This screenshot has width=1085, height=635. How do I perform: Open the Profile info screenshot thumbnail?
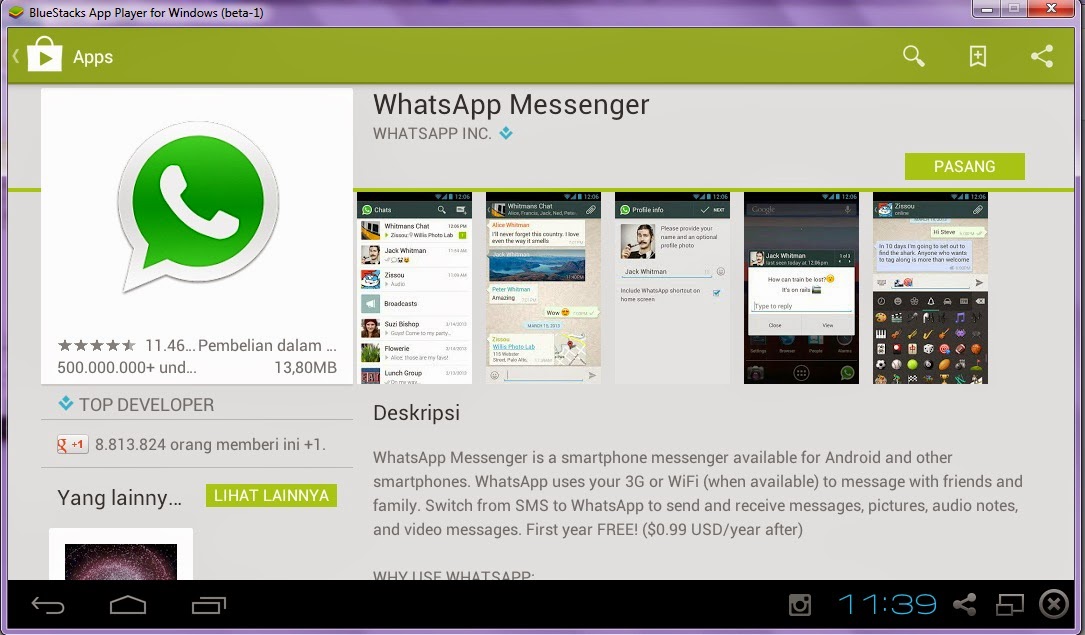pos(672,288)
